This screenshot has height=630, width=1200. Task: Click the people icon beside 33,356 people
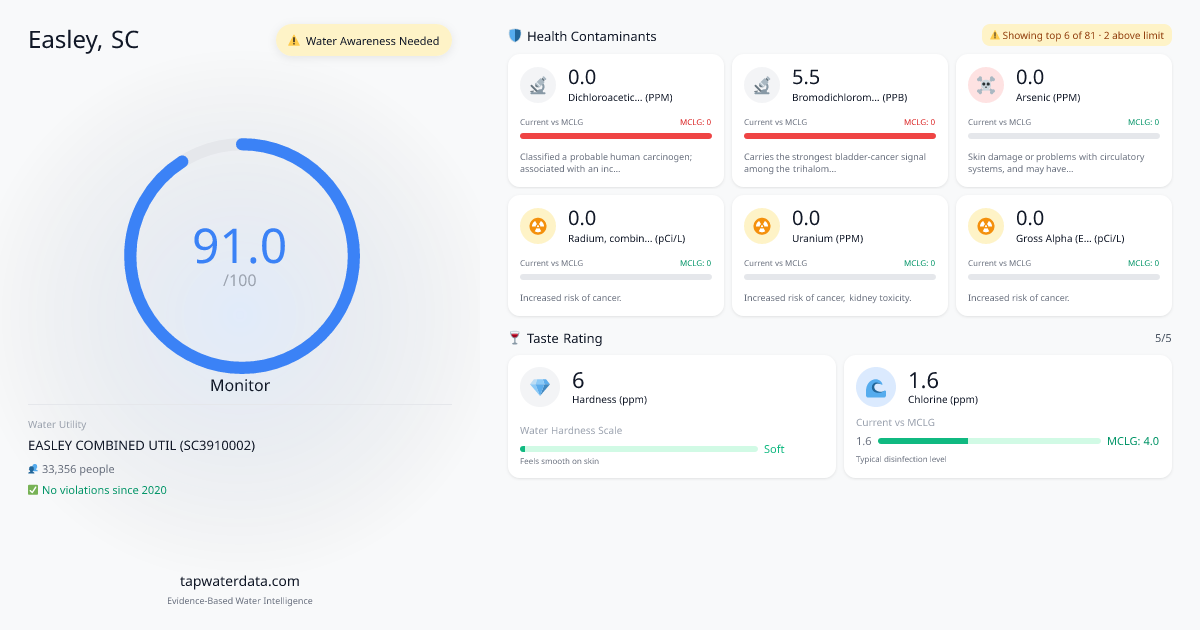coord(33,469)
